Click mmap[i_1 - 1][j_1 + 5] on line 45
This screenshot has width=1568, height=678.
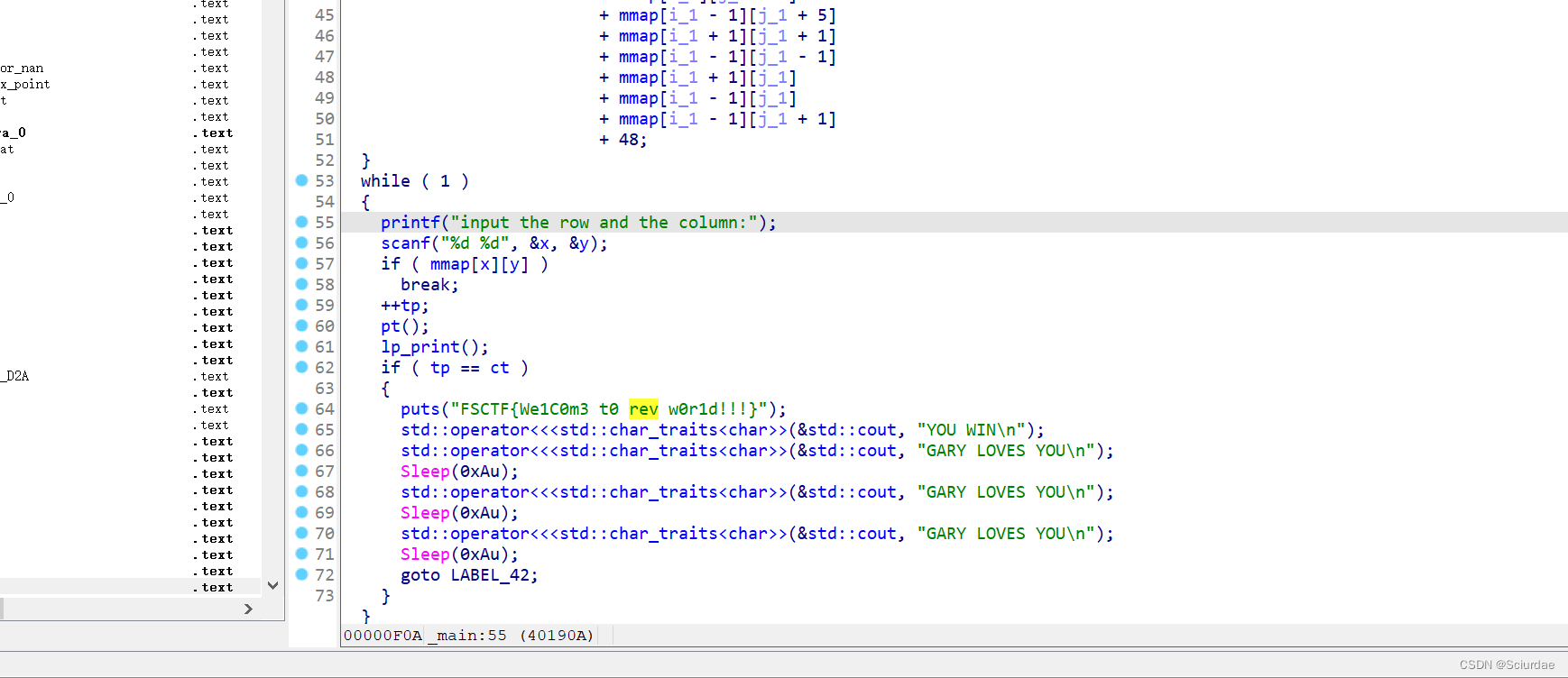(x=727, y=15)
